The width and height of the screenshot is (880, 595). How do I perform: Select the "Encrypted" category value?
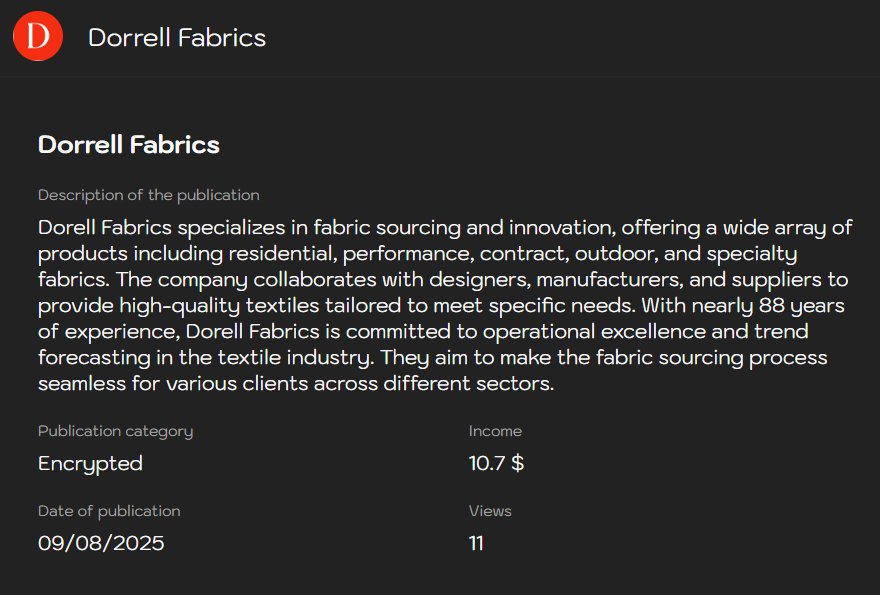(x=90, y=463)
